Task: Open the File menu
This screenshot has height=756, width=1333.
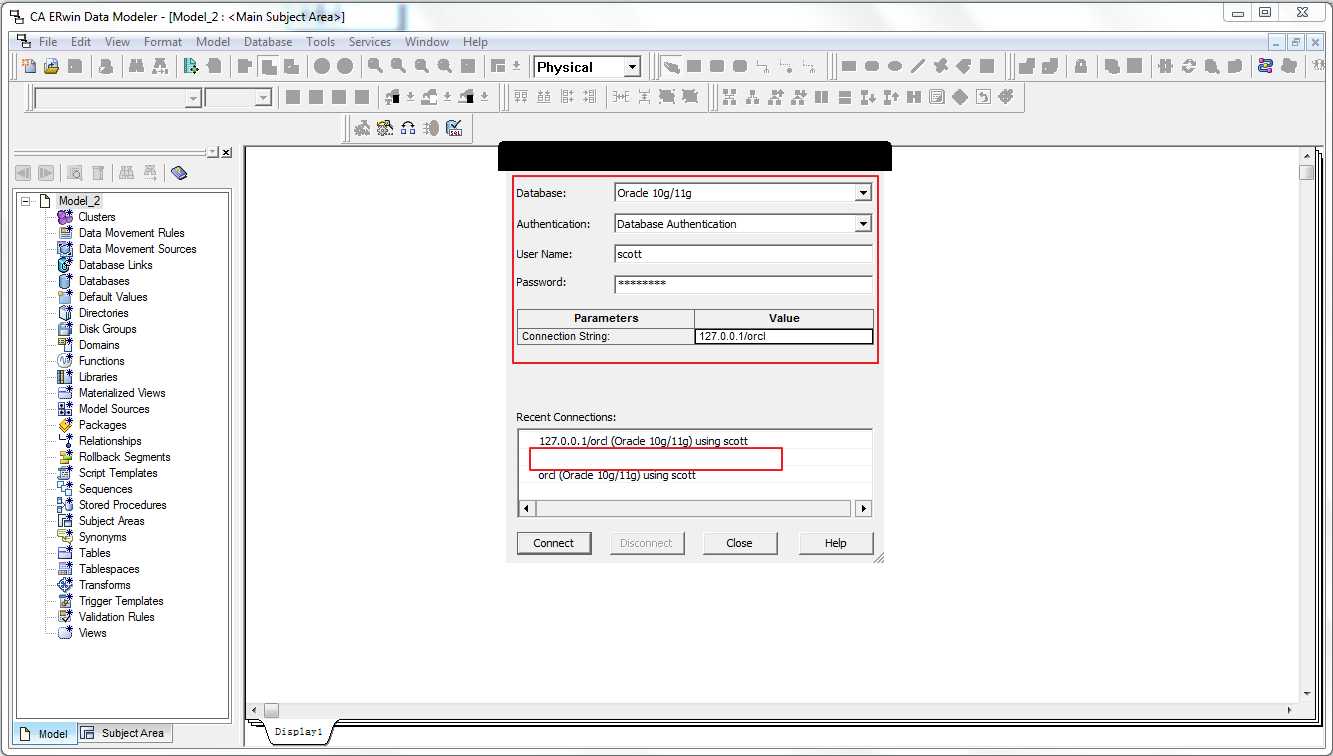Action: coord(48,42)
